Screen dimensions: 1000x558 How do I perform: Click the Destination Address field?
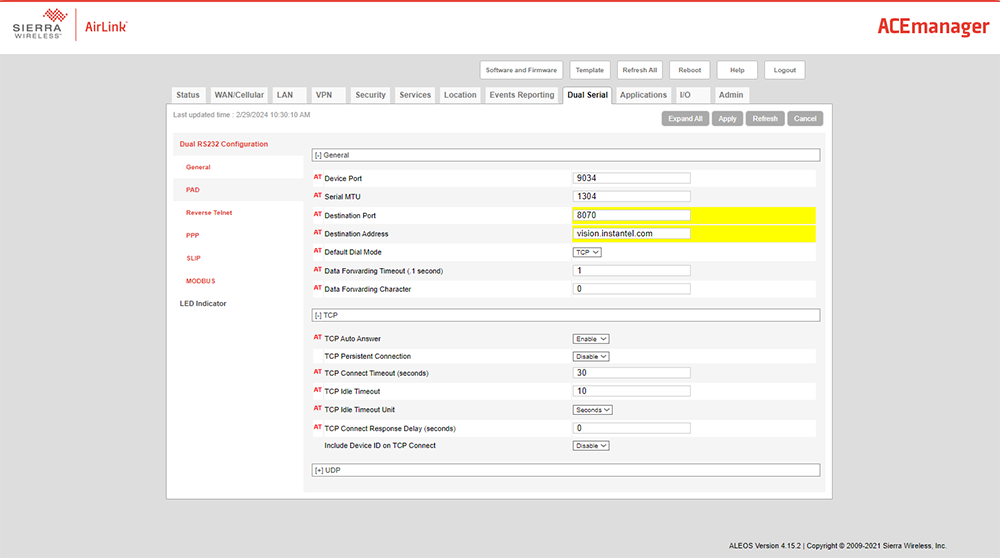(631, 233)
